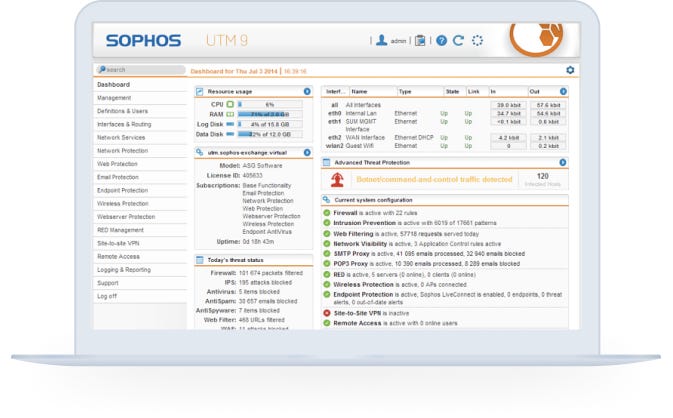This screenshot has width=673, height=418.
Task: Collapse the utm.sophos-exchange.virtual info panel
Action: tap(307, 152)
